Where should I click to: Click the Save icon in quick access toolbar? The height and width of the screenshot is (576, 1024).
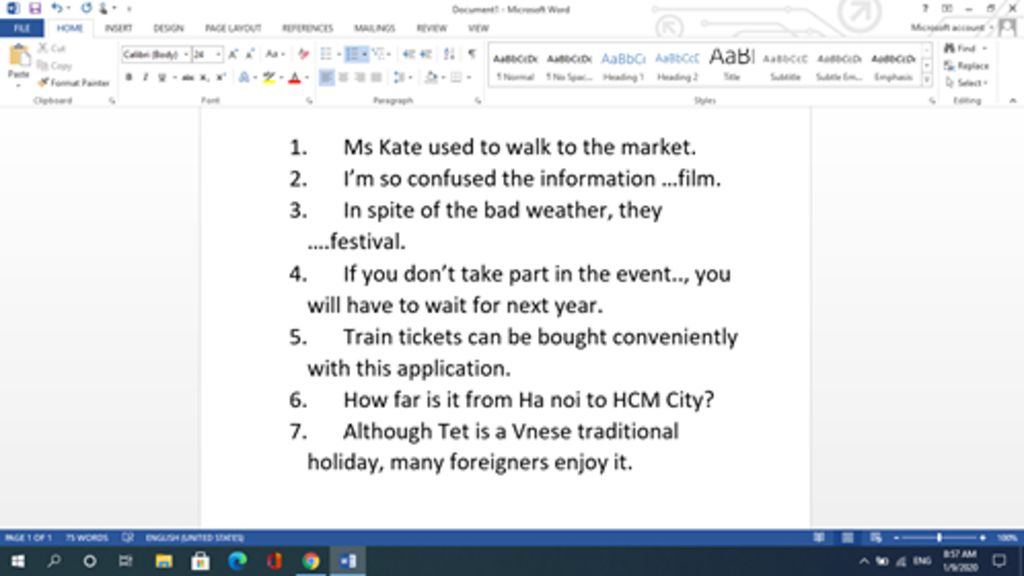click(x=35, y=8)
